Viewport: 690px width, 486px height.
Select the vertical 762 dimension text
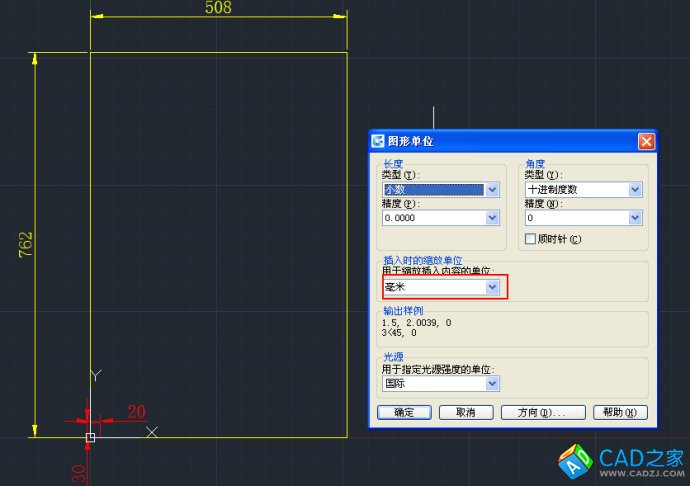pos(27,245)
